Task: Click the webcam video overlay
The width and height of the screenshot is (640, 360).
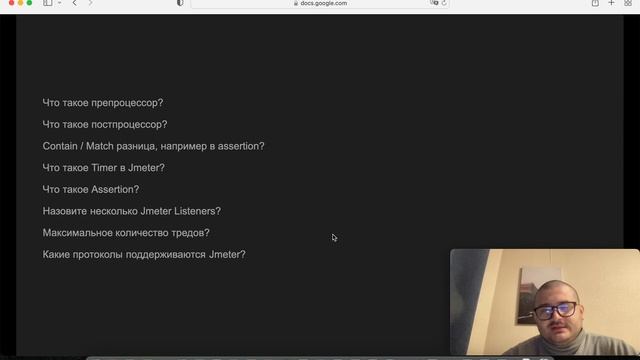Action: [x=545, y=302]
